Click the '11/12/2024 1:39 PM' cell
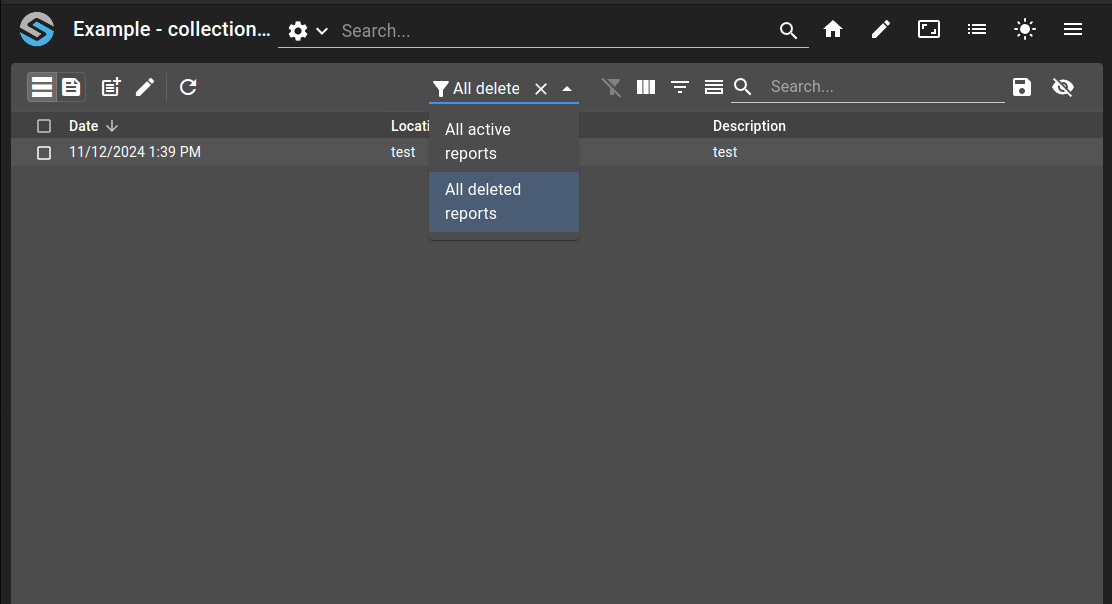The width and height of the screenshot is (1112, 604). (135, 152)
